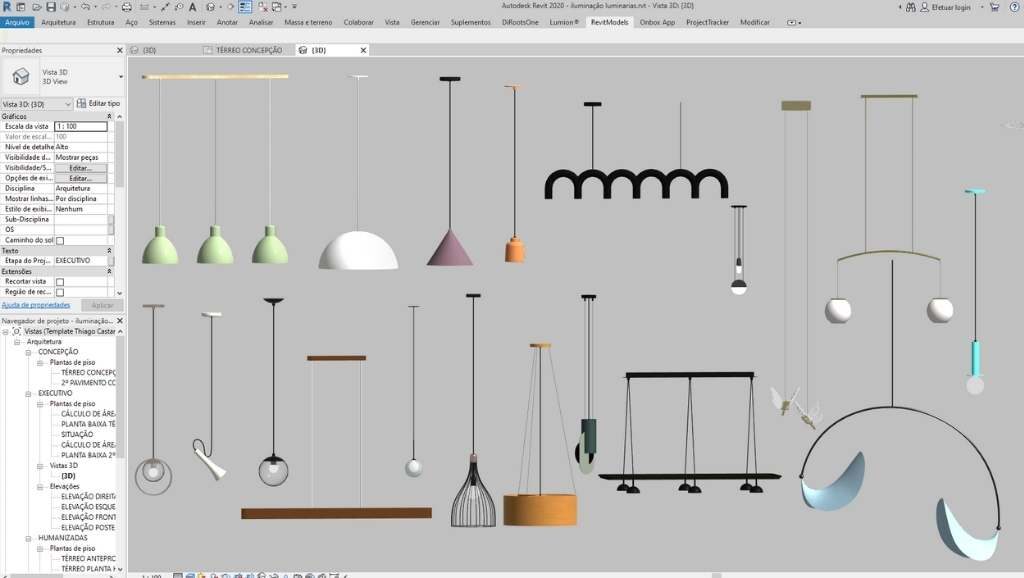Switch to the TÉRREO CONCEPÇÃO view tab
The height and width of the screenshot is (578, 1024).
(x=248, y=50)
